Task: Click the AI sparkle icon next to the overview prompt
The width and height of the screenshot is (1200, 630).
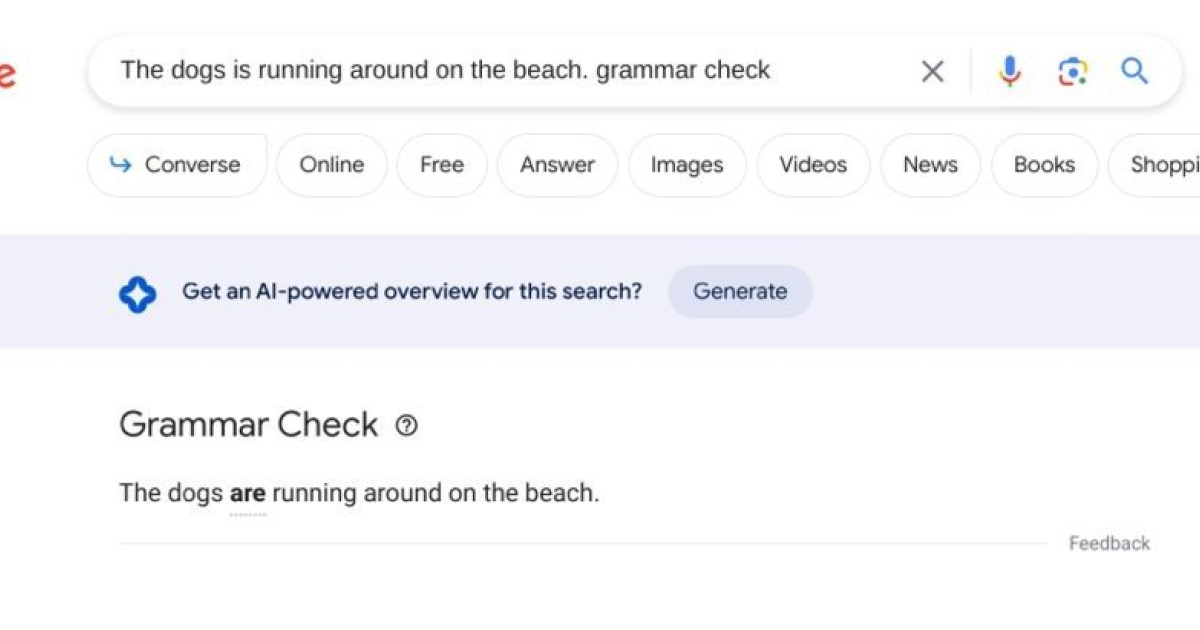Action: pos(138,291)
